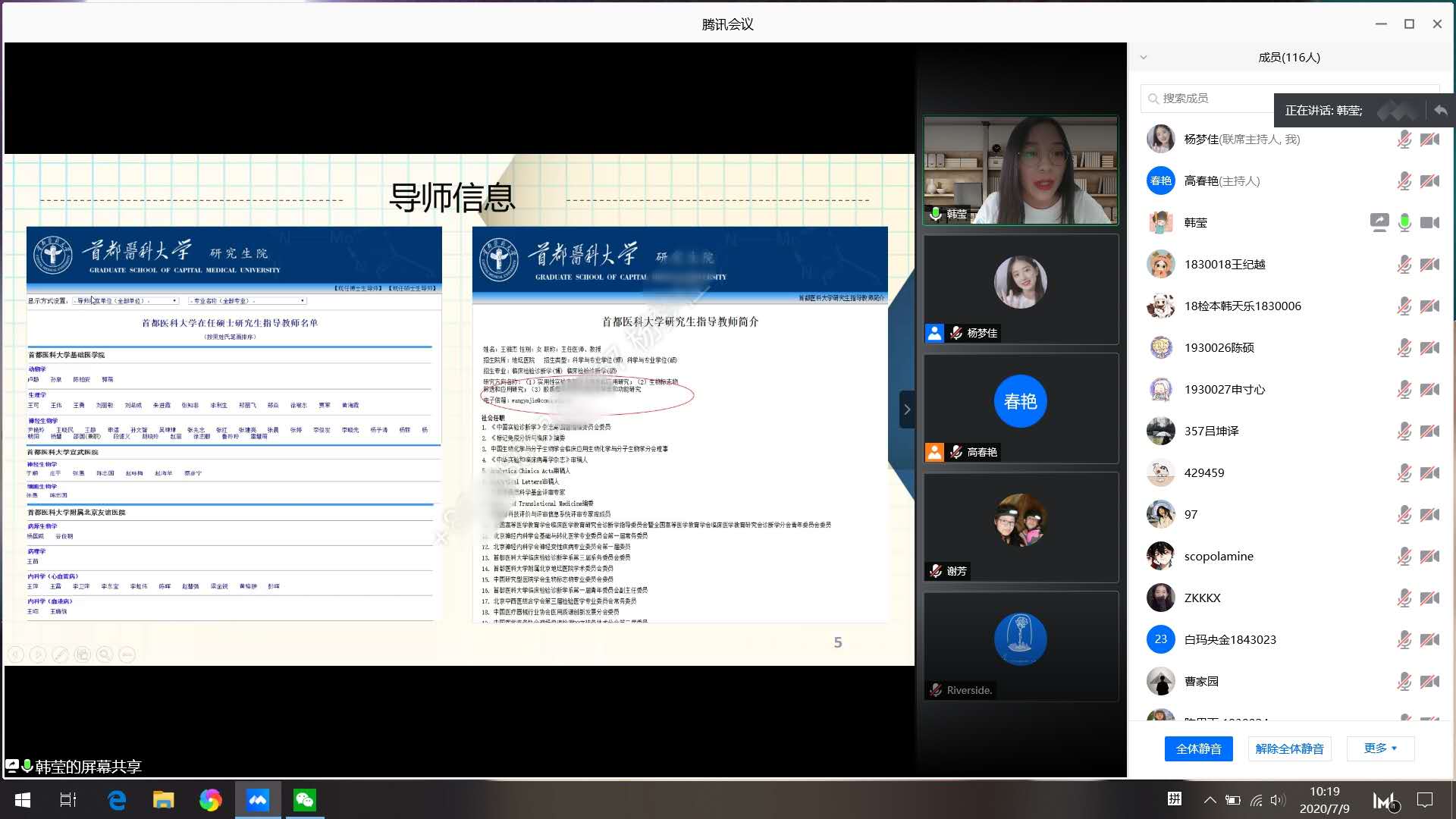
Task: Select member 1830018王纪越 in list
Action: pos(1224,265)
